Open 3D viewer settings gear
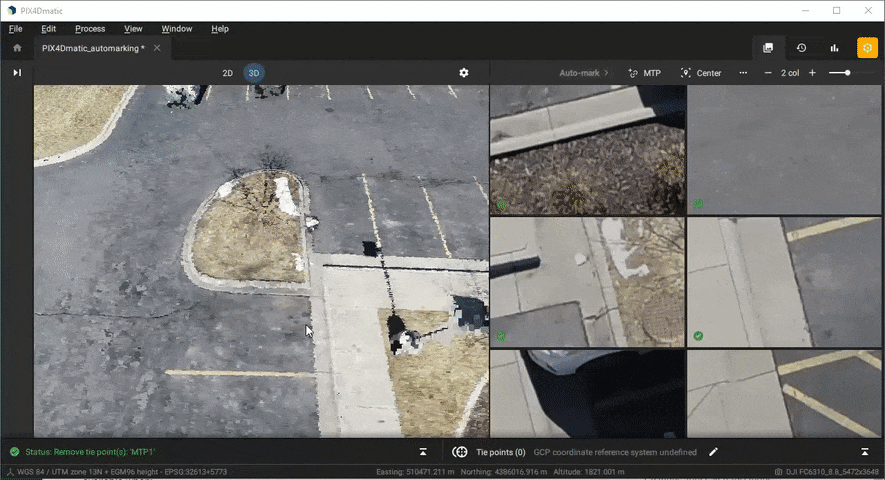Viewport: 885px width, 480px height. pos(464,73)
